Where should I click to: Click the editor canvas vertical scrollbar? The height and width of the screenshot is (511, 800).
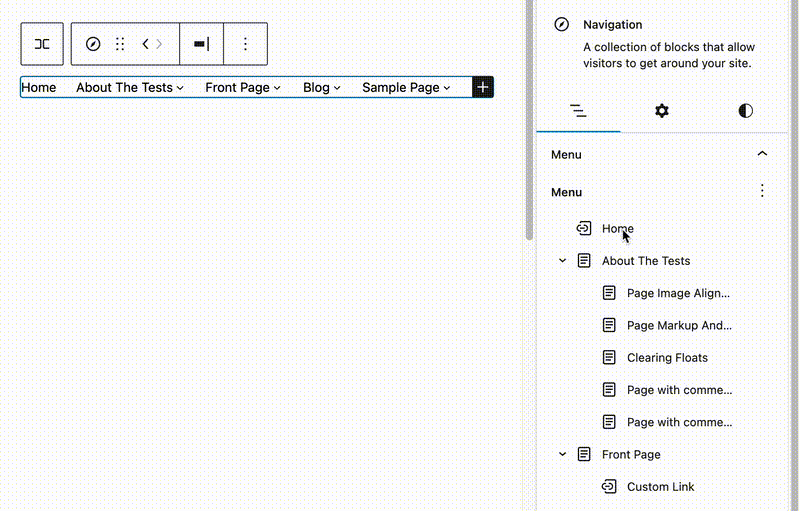(x=529, y=120)
